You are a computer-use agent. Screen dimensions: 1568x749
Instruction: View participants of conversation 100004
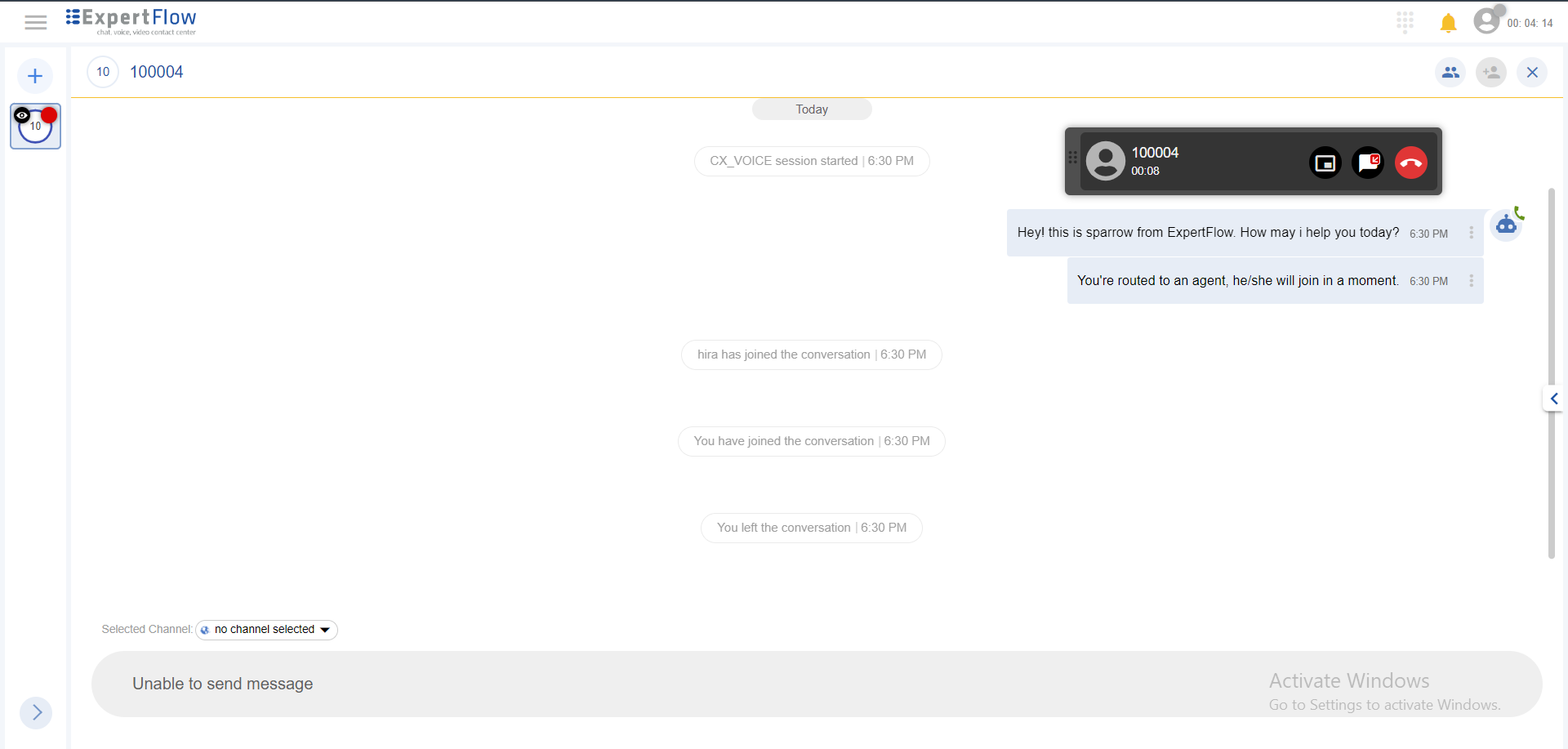pos(1451,72)
